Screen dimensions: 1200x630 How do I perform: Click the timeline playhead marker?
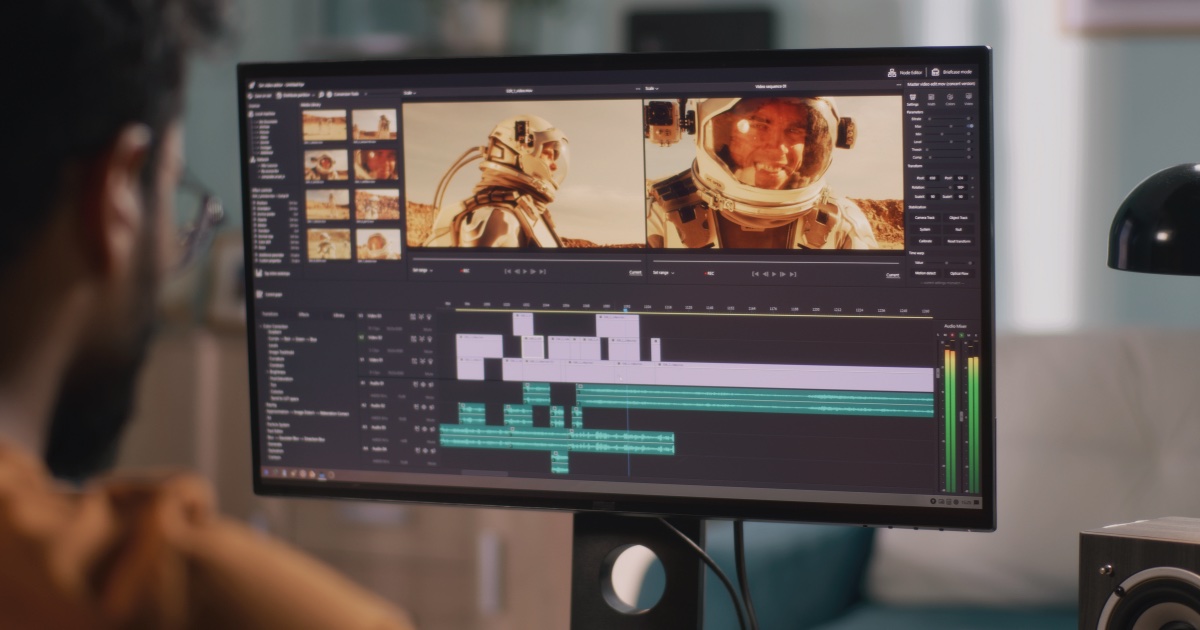coord(626,310)
